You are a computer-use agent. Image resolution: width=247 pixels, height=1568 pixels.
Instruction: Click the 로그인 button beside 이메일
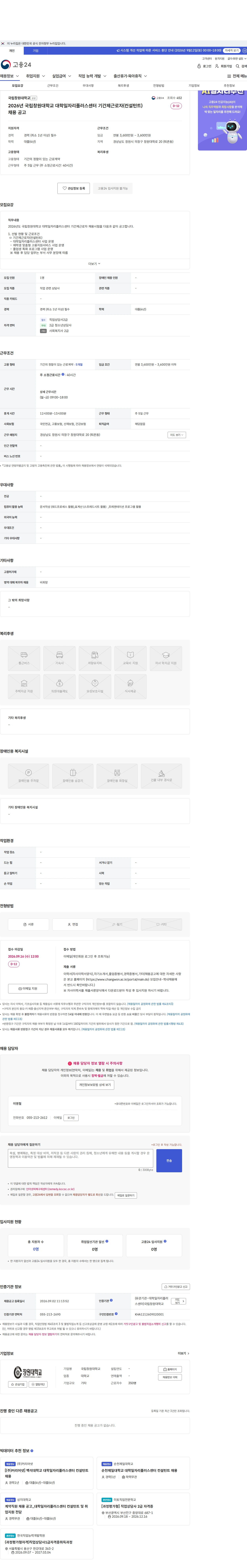pos(71,1118)
